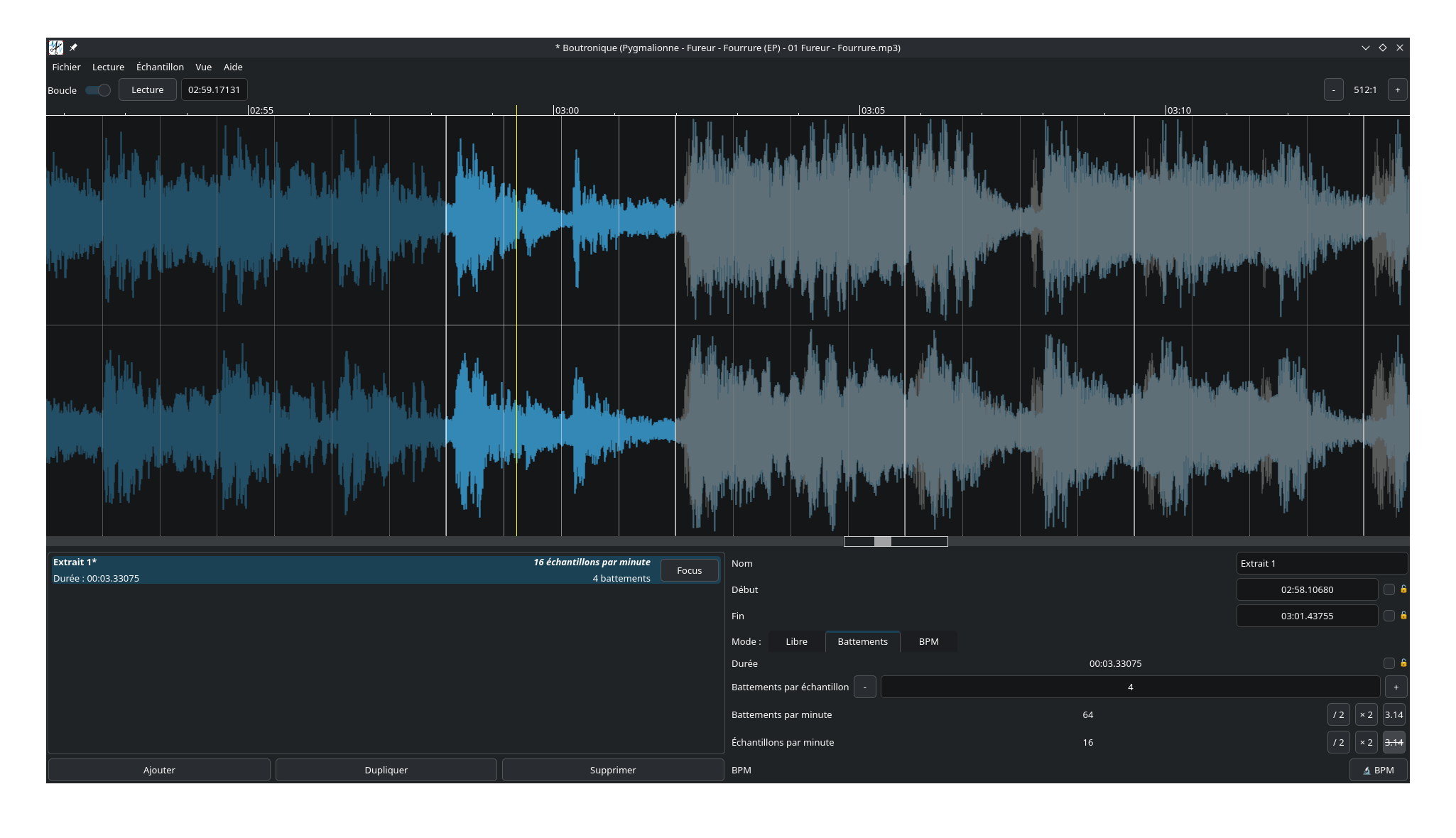The width and height of the screenshot is (1456, 838).
Task: Open the Échantillon menu
Action: point(160,67)
